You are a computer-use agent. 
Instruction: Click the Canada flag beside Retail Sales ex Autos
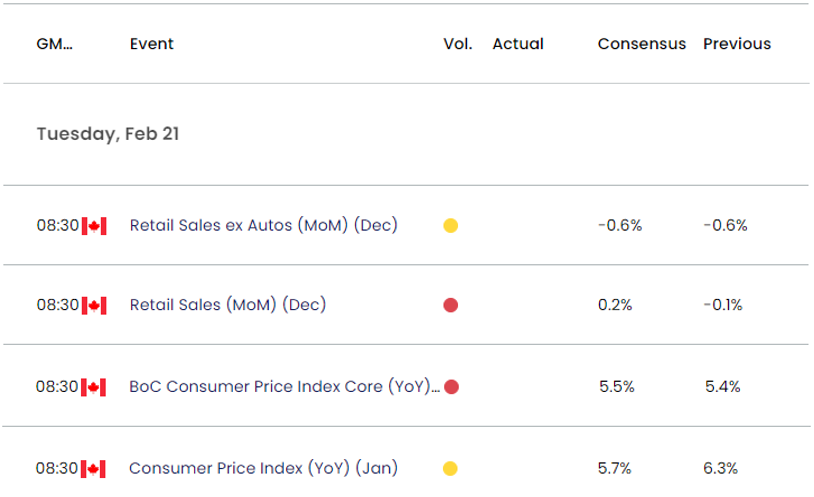coord(94,226)
